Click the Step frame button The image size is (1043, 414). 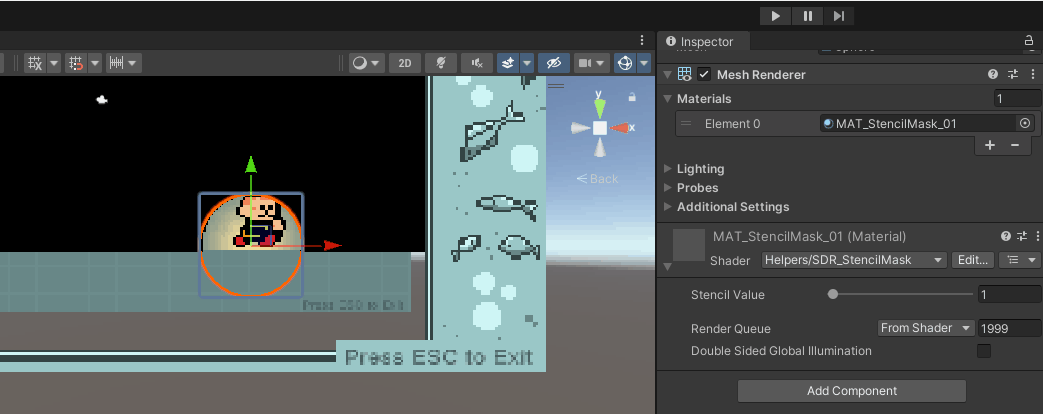[x=839, y=16]
